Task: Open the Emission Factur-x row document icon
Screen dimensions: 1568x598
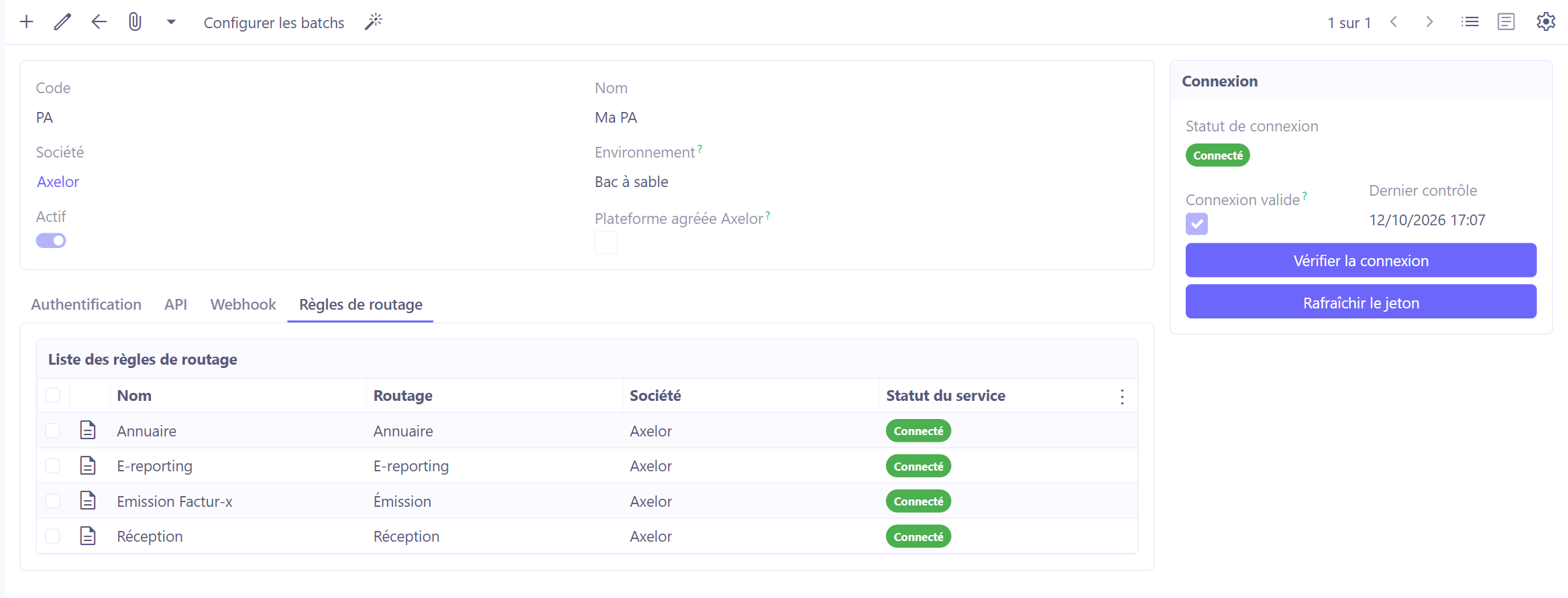Action: (x=88, y=500)
